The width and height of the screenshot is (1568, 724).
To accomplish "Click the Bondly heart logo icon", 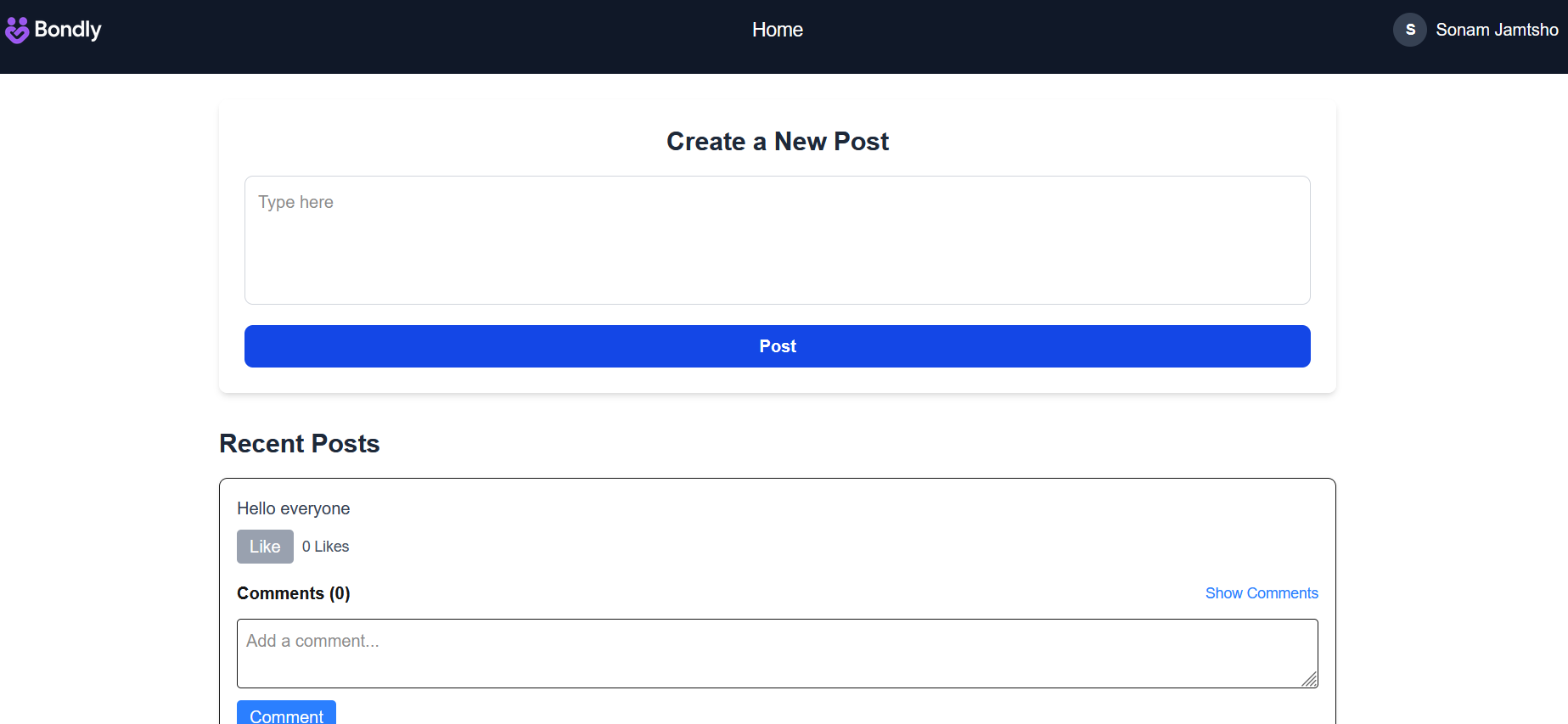I will (x=17, y=30).
